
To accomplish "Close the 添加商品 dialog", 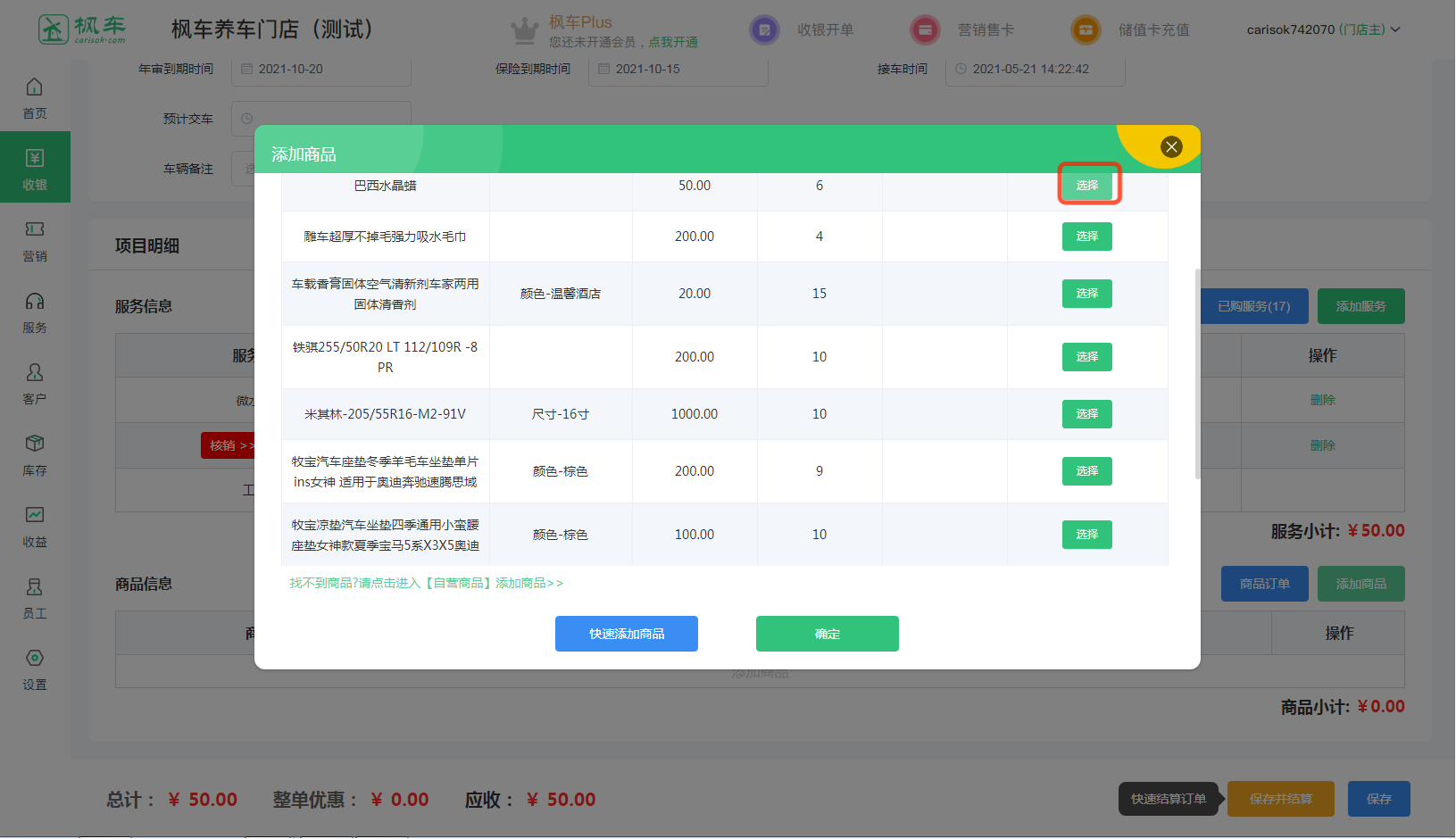I will 1171,147.
